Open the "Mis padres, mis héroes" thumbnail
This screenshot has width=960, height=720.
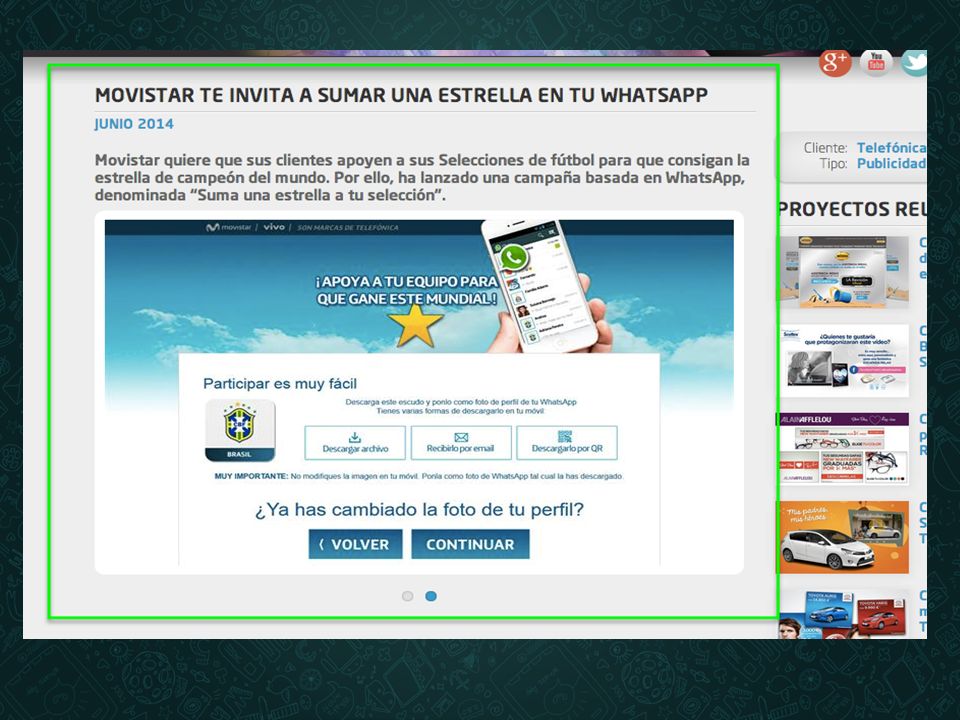[x=844, y=537]
